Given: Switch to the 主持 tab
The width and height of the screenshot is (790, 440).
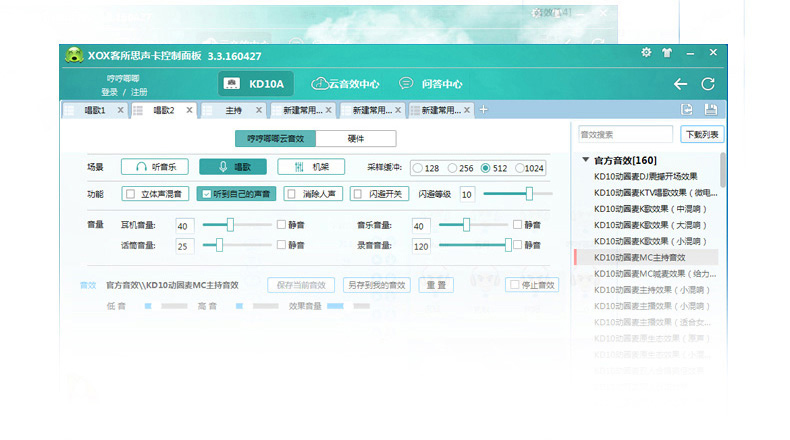Looking at the screenshot, I should pyautogui.click(x=233, y=110).
